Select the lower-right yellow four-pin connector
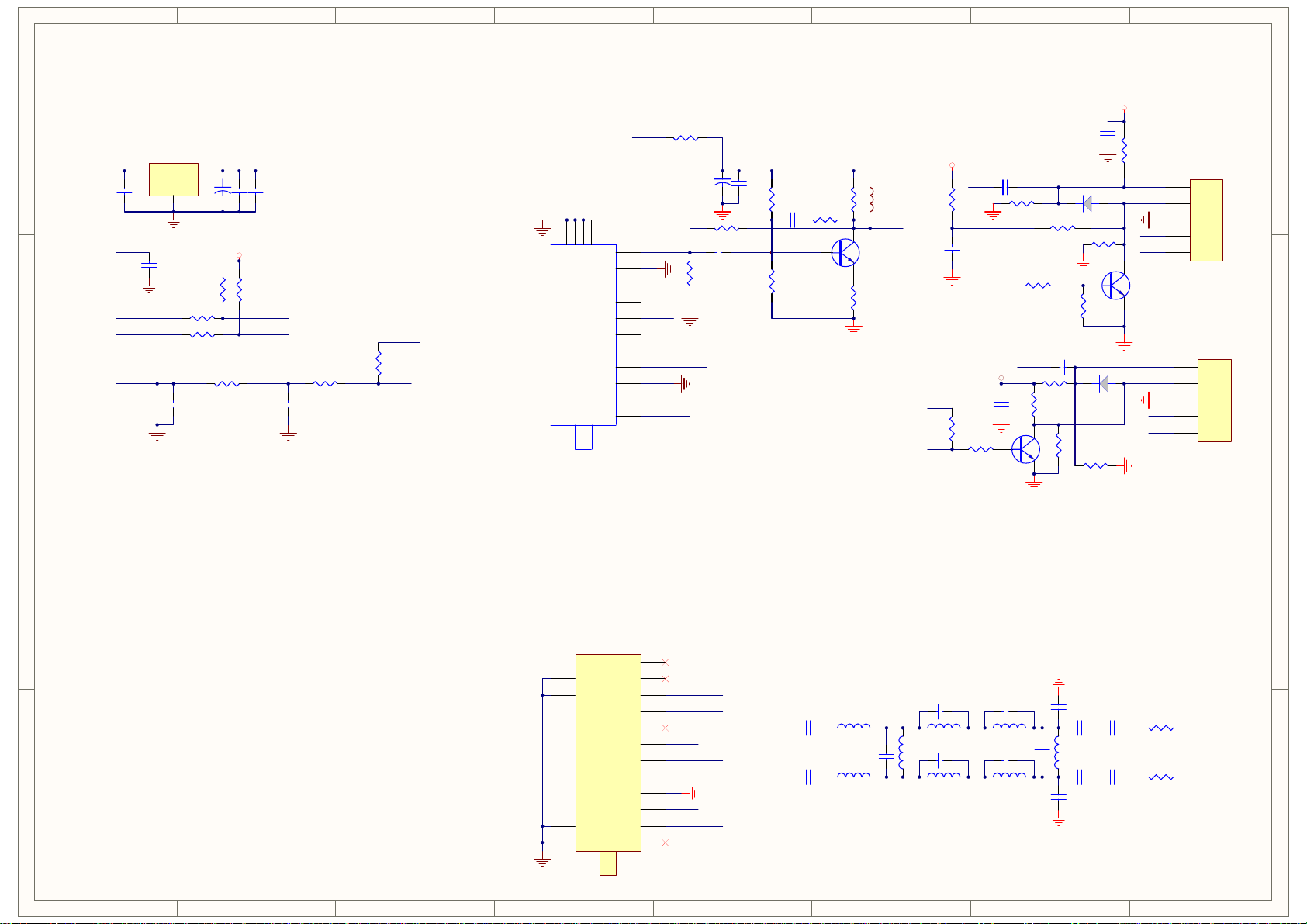 (x=1215, y=400)
